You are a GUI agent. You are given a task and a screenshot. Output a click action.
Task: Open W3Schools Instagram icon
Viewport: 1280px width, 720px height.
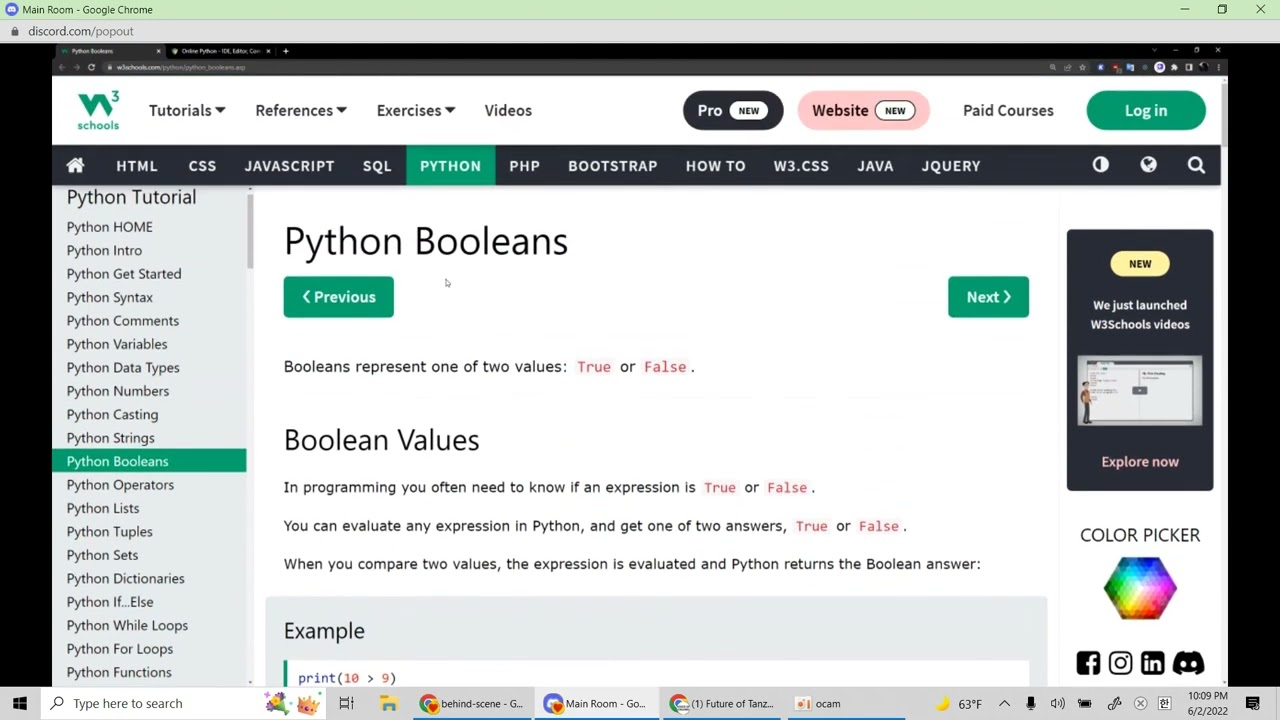click(1120, 663)
